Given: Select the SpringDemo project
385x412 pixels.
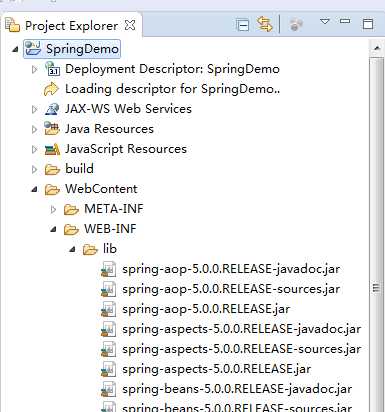Looking at the screenshot, I should click(82, 49).
